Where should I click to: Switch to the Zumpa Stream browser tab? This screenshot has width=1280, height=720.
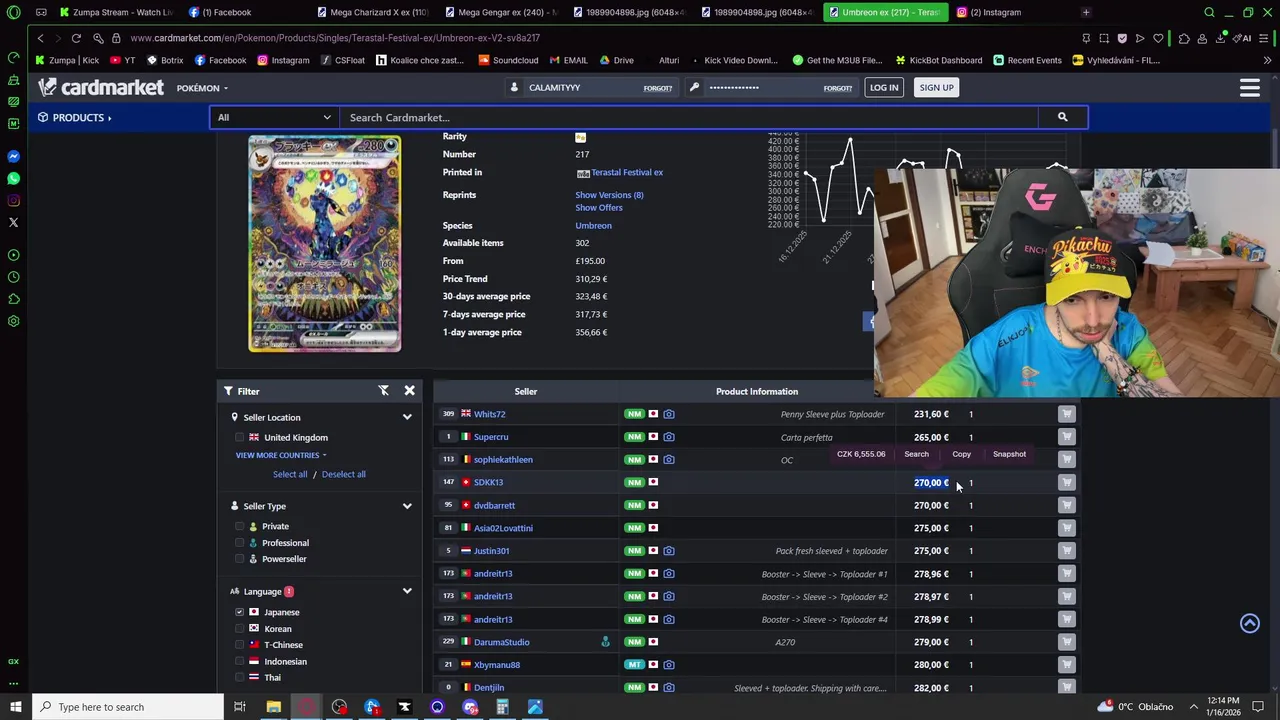point(115,12)
